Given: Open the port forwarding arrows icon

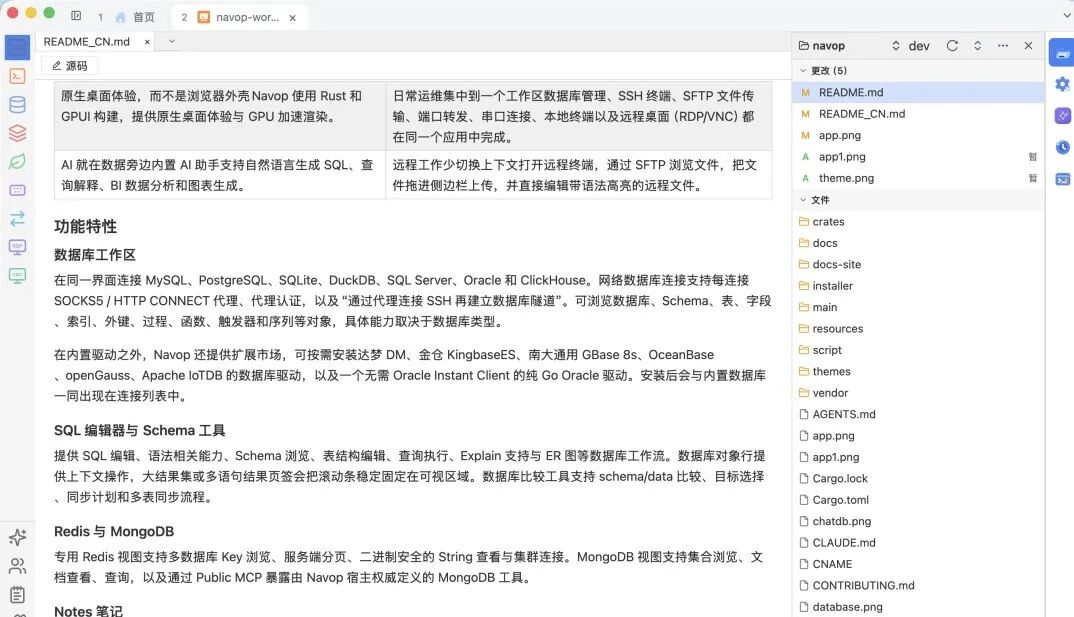Looking at the screenshot, I should [17, 218].
